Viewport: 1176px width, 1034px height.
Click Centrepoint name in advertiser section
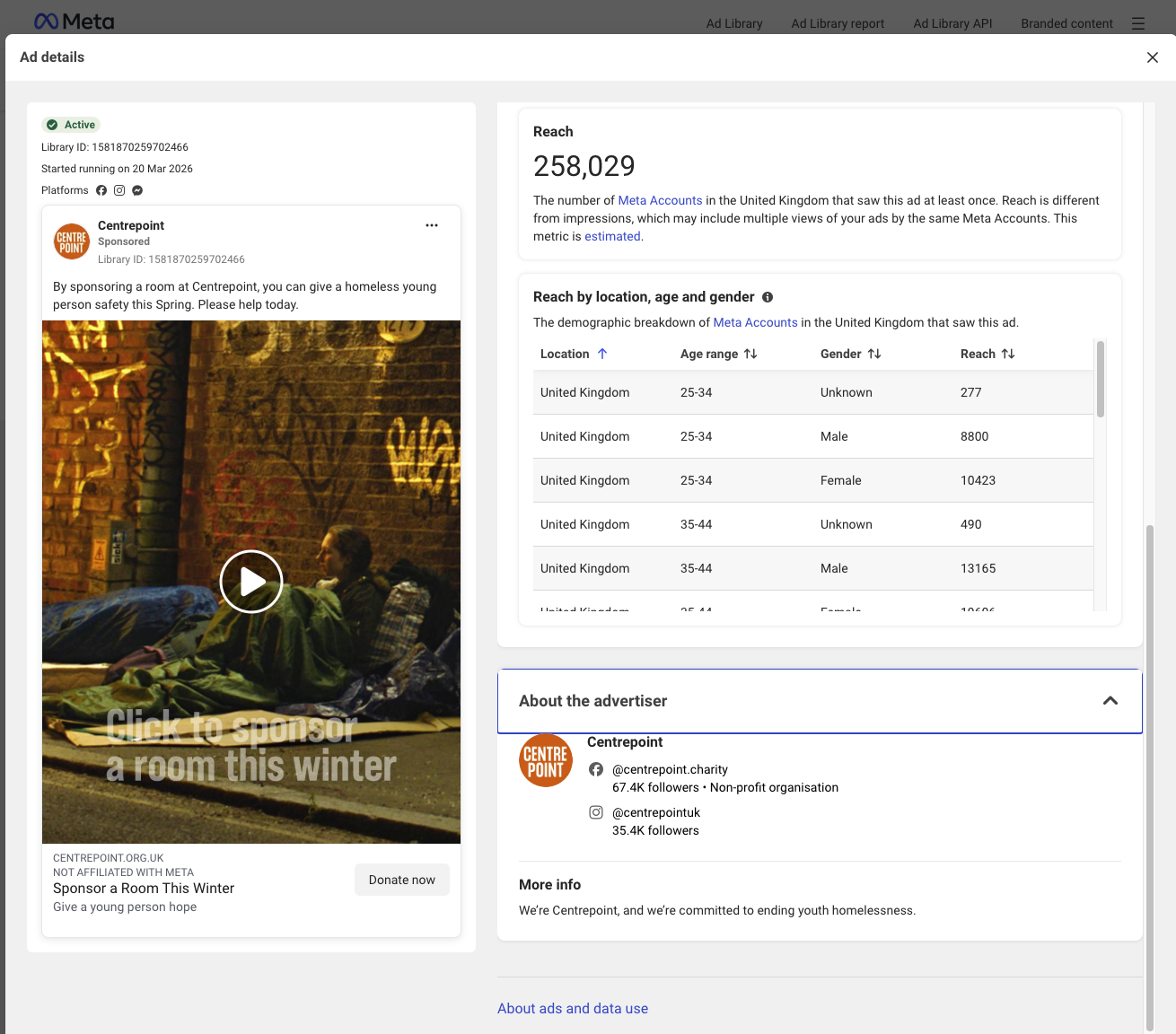pyautogui.click(x=625, y=741)
